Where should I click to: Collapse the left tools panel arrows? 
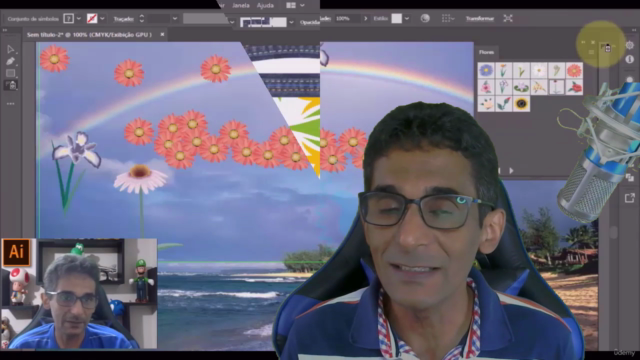5,30
